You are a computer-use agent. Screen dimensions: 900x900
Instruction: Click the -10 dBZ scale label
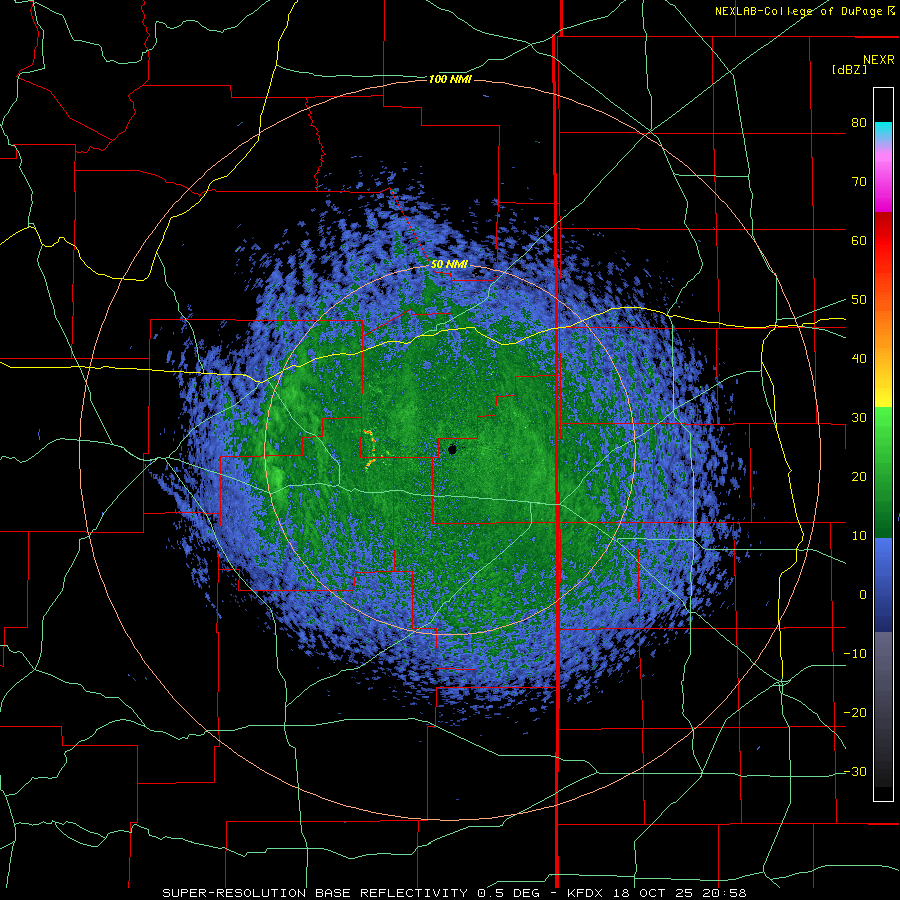point(855,653)
